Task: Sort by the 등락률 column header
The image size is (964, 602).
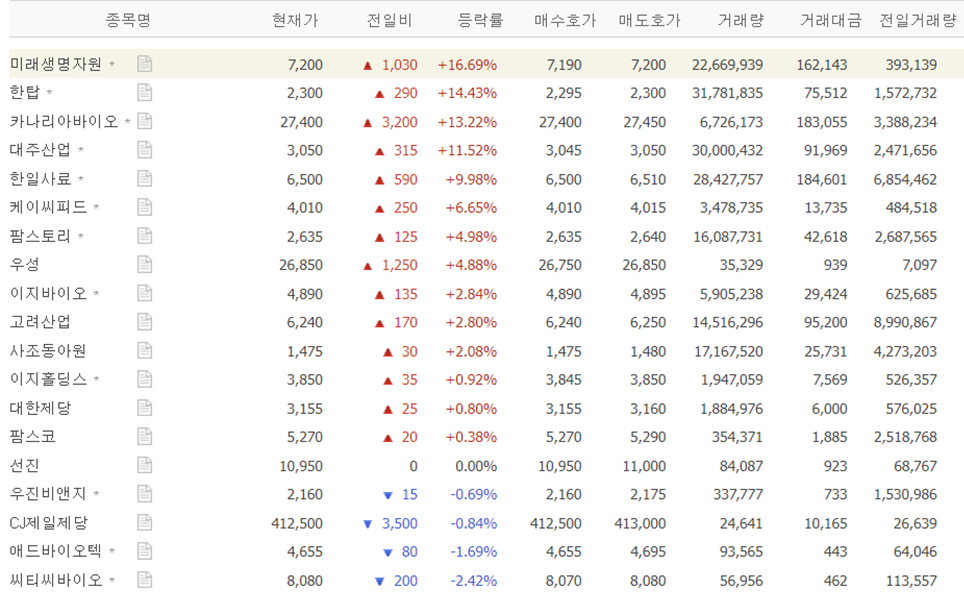Action: click(481, 20)
